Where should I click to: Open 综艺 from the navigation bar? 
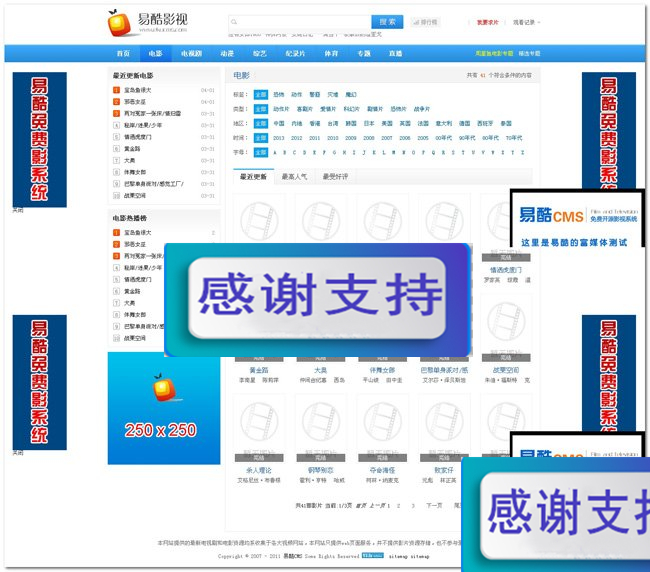point(260,53)
